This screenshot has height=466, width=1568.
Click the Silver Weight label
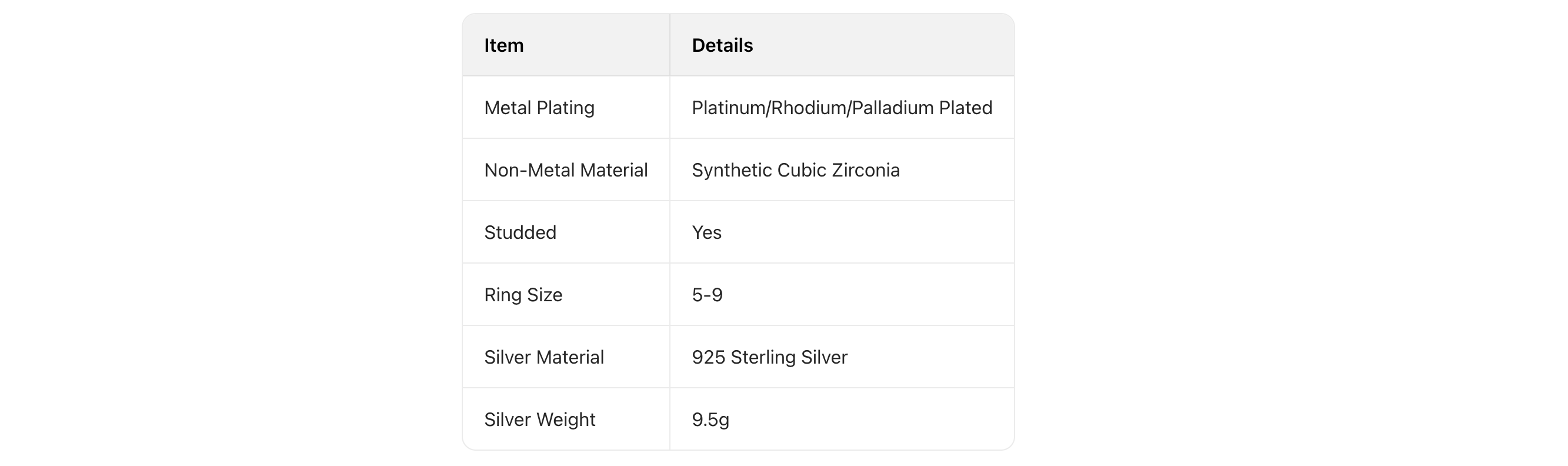point(539,420)
